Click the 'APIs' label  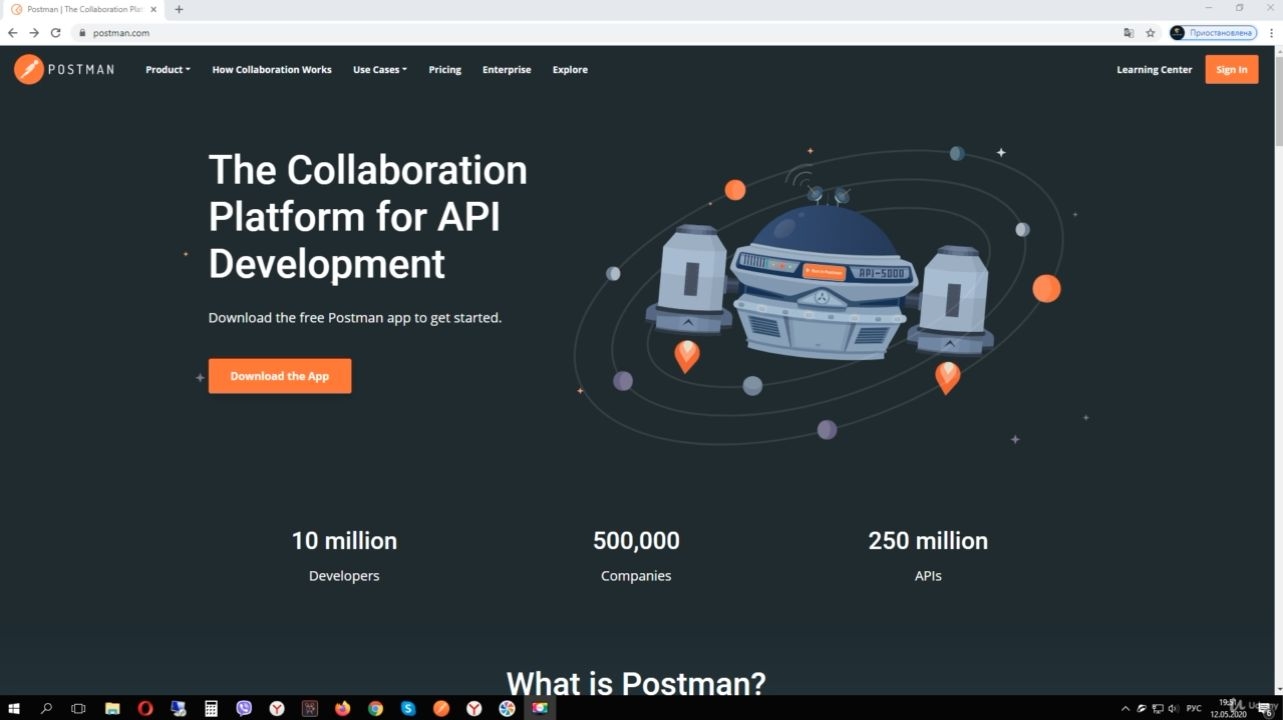pyautogui.click(x=928, y=576)
